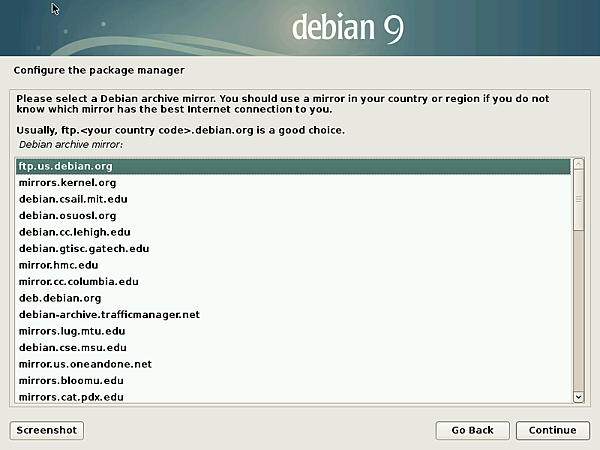Select mirrors.cat.pdx.edu entry
Image resolution: width=600 pixels, height=450 pixels.
pyautogui.click(x=293, y=396)
